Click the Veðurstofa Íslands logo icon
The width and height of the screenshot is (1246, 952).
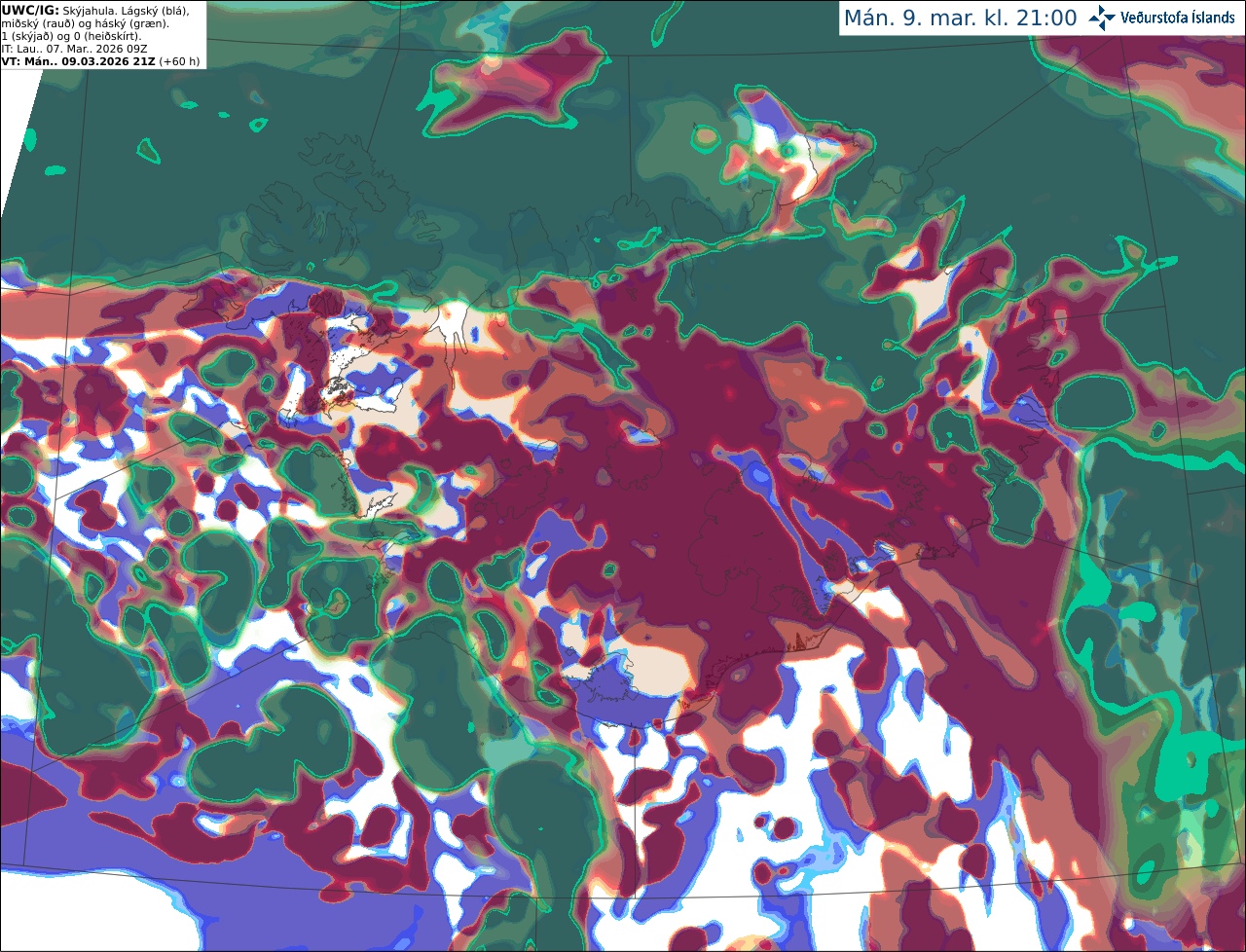tap(1102, 18)
